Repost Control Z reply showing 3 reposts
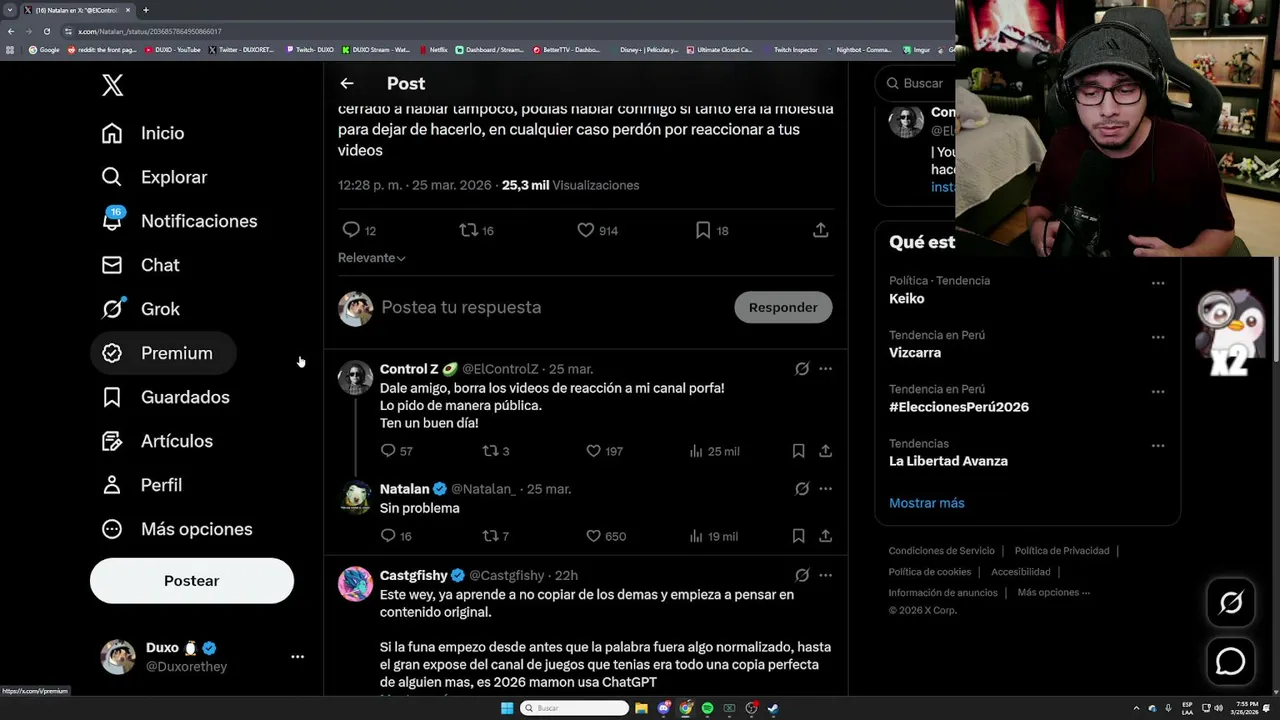This screenshot has height=720, width=1280. (x=496, y=451)
